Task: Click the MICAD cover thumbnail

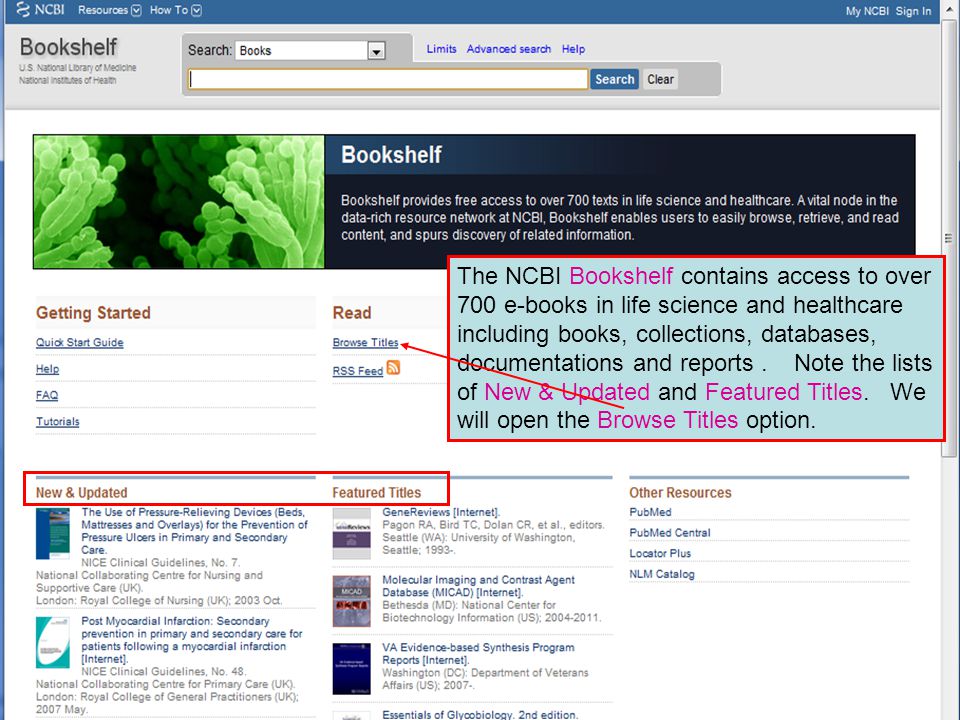Action: pos(351,601)
